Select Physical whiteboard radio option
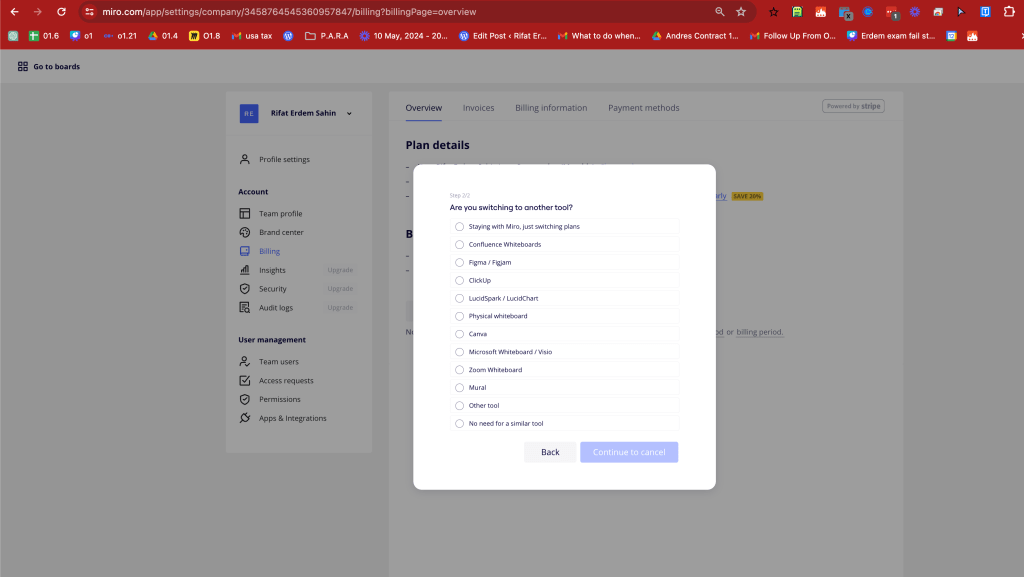 pos(459,316)
